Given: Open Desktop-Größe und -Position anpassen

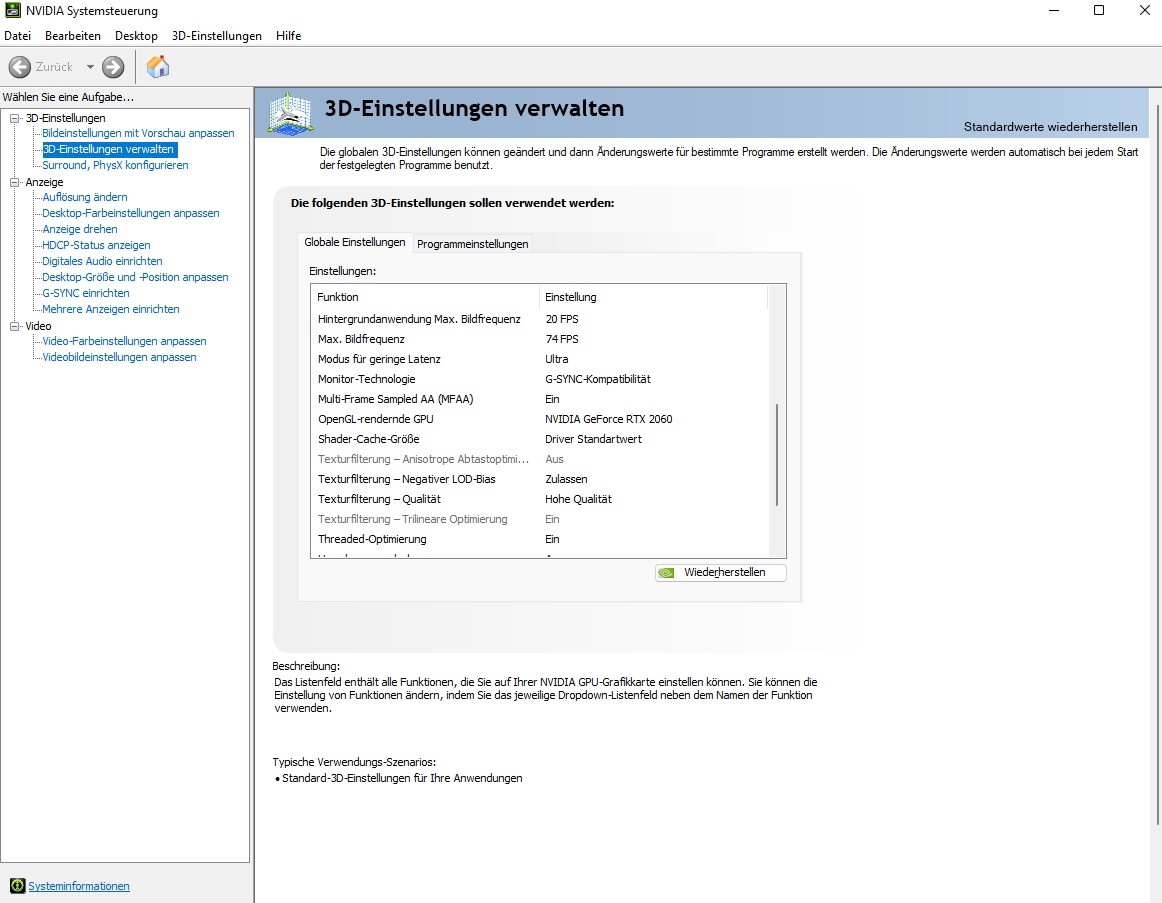Looking at the screenshot, I should click(x=135, y=277).
